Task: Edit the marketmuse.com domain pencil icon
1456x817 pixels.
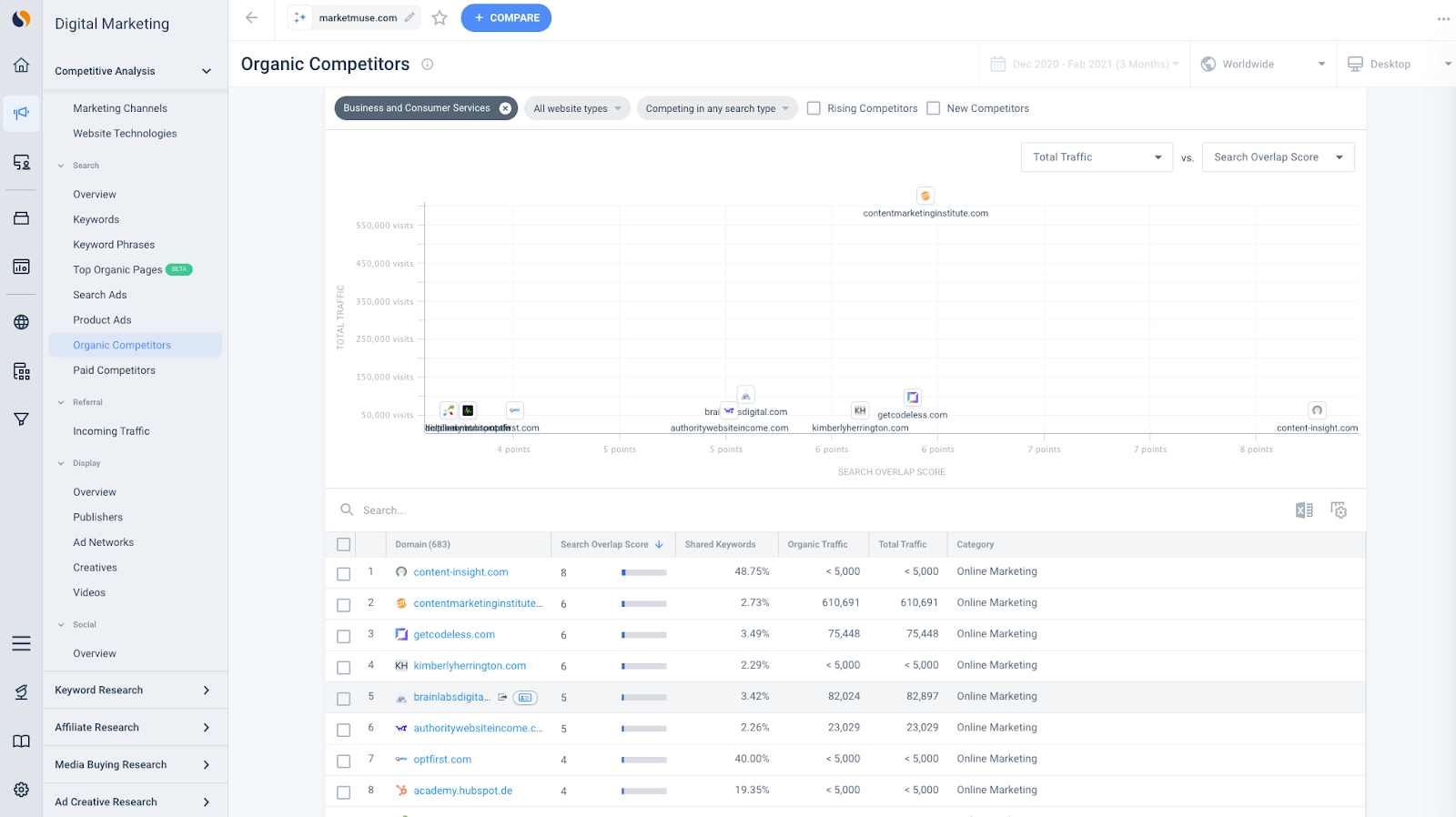Action: 409,17
